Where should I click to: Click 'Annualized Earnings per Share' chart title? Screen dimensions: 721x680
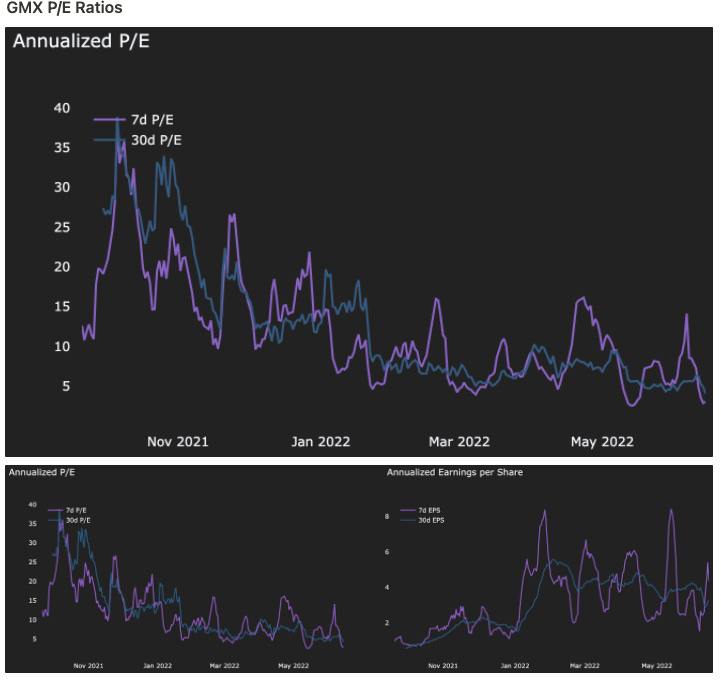tap(454, 472)
